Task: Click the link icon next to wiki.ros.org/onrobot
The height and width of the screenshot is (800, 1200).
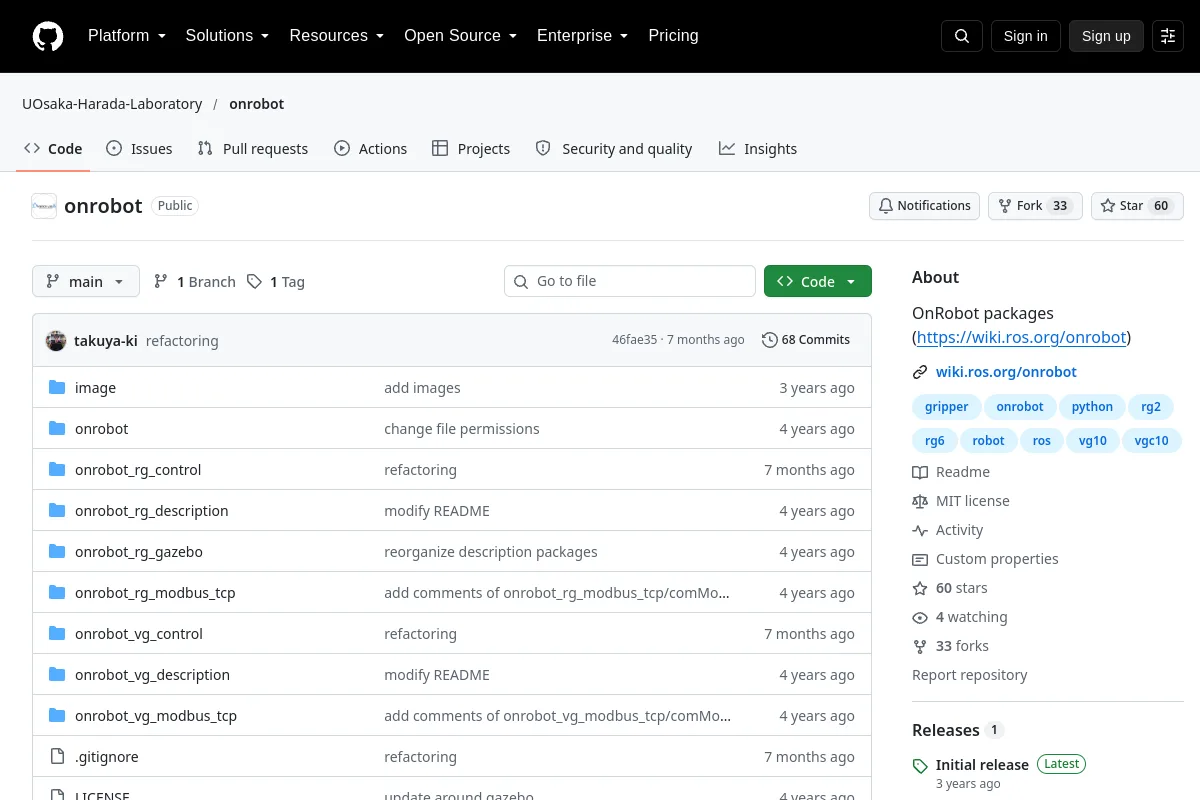Action: tap(920, 372)
